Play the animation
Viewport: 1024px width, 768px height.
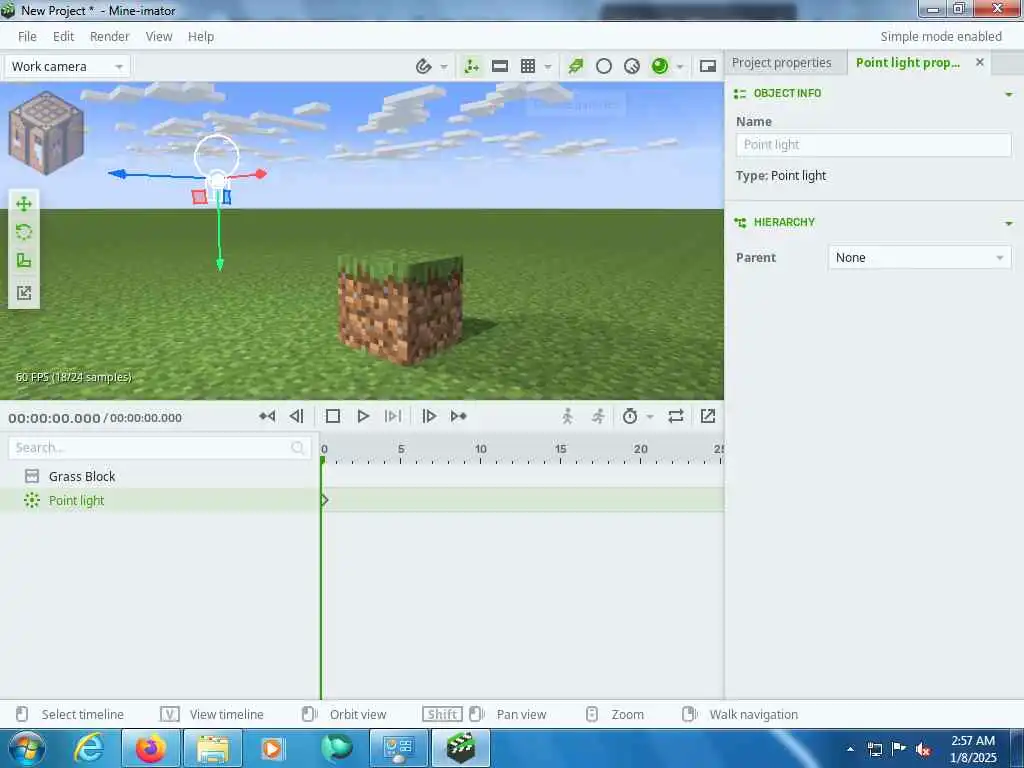coord(363,416)
